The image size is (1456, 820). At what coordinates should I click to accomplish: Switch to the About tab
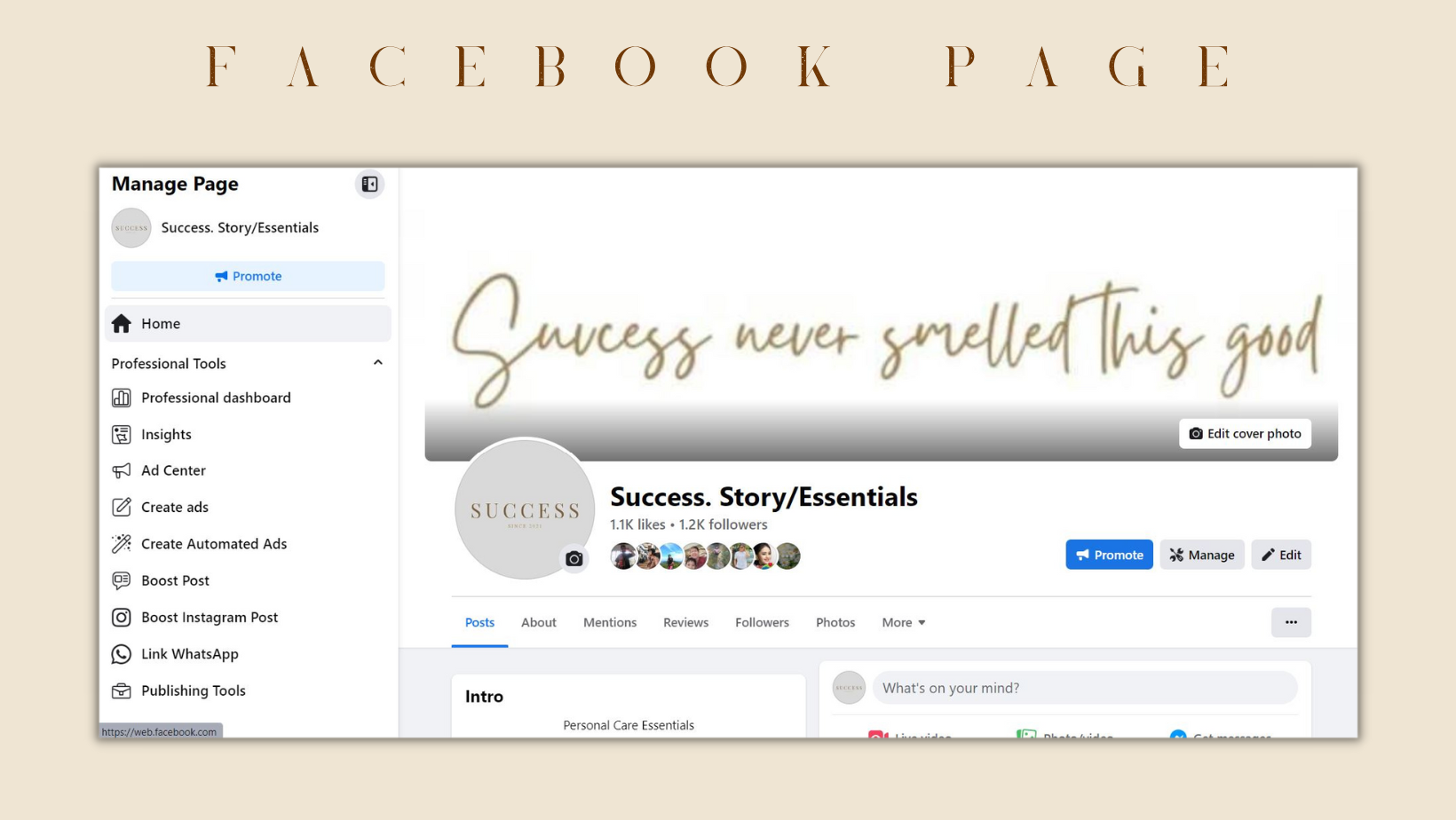click(539, 622)
